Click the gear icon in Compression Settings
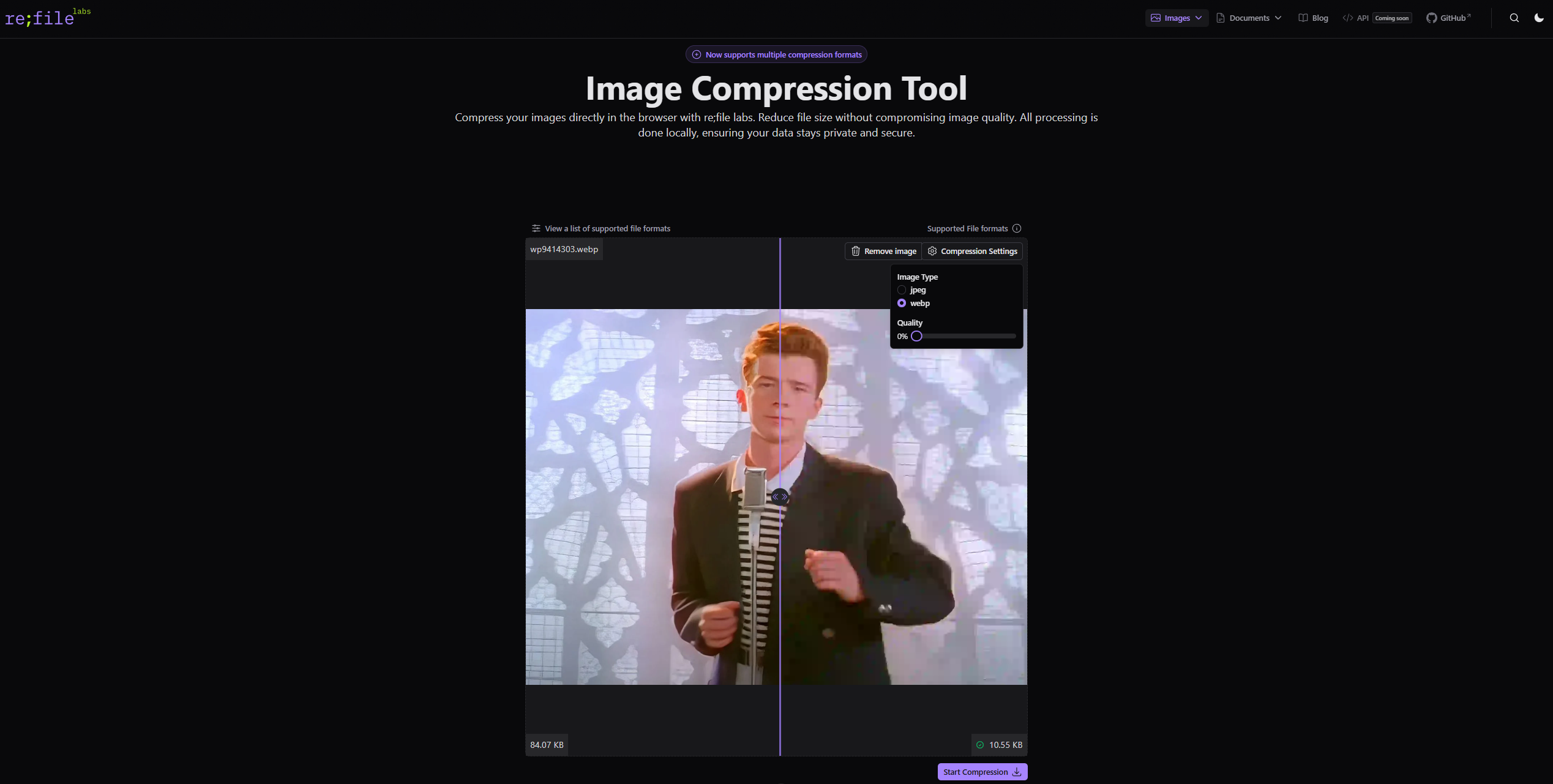 point(932,251)
